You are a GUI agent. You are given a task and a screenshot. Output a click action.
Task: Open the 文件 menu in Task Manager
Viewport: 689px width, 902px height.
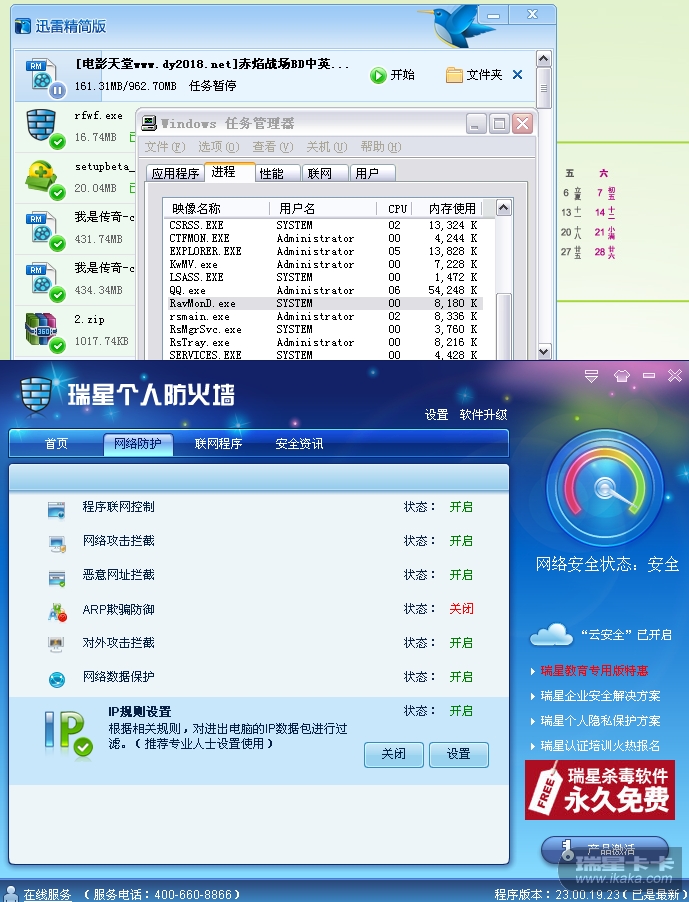(x=164, y=147)
